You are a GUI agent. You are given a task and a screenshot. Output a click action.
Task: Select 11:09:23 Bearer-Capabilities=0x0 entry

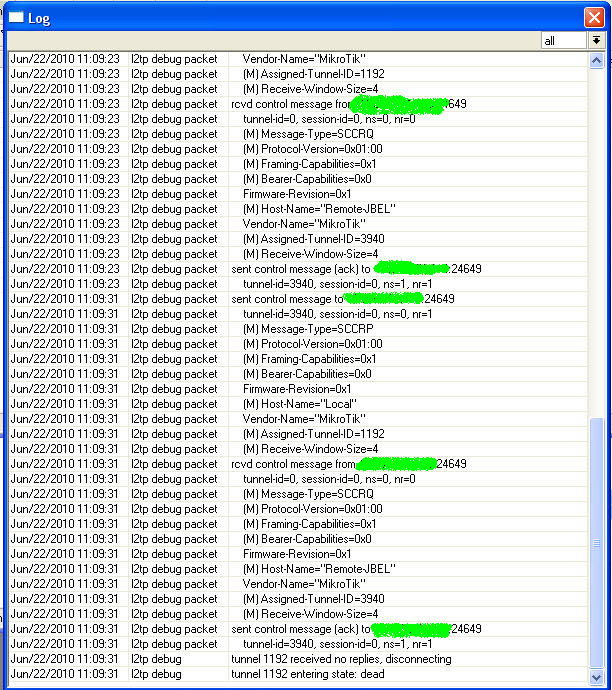298,179
